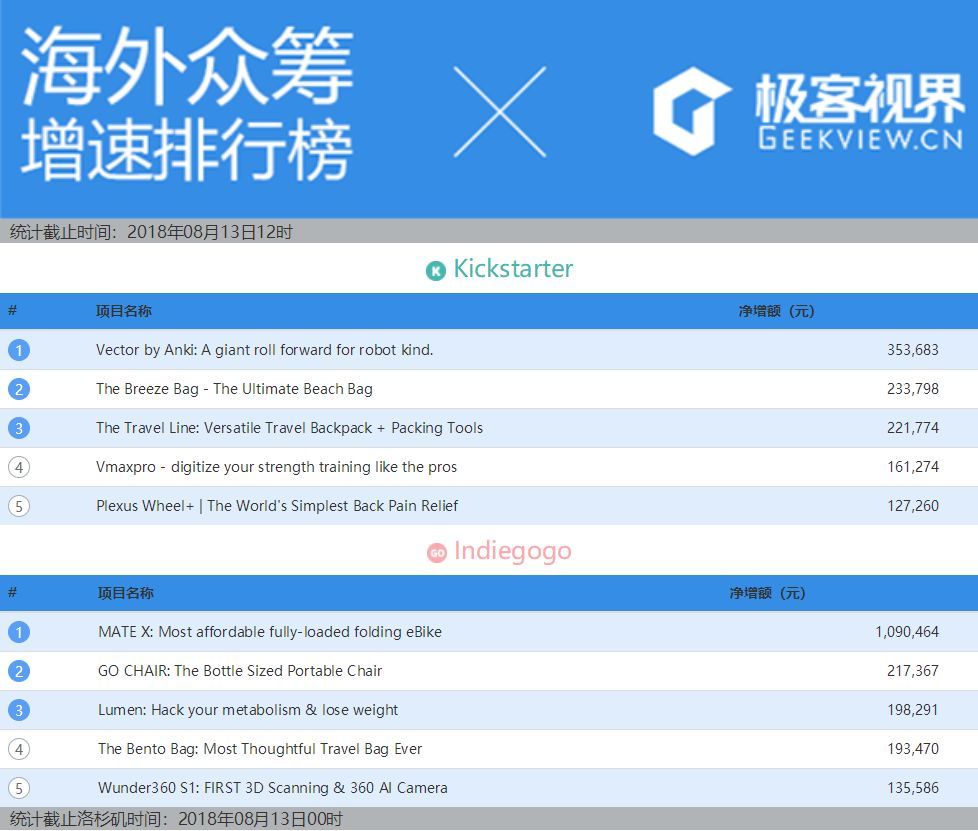
Task: Click 项目名称 header in the Indiegogo table
Action: tap(125, 593)
